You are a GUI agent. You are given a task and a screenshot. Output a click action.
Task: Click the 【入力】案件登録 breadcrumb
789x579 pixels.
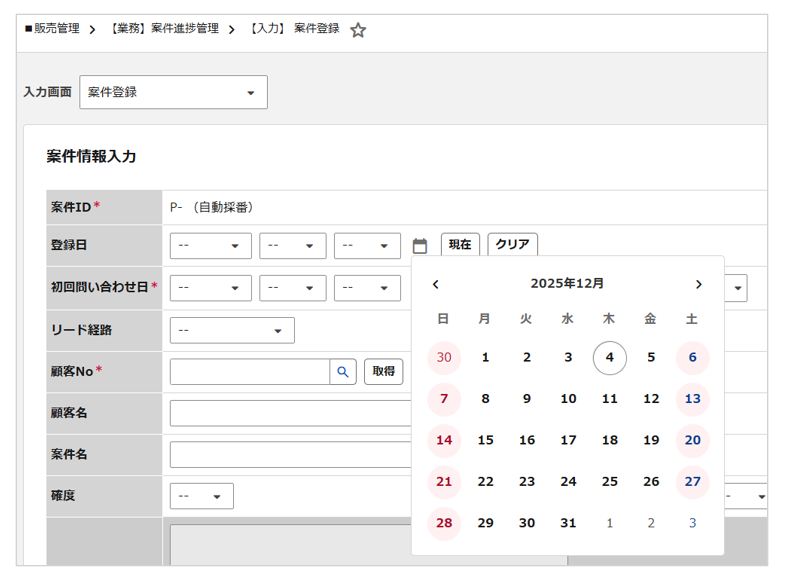(294, 28)
